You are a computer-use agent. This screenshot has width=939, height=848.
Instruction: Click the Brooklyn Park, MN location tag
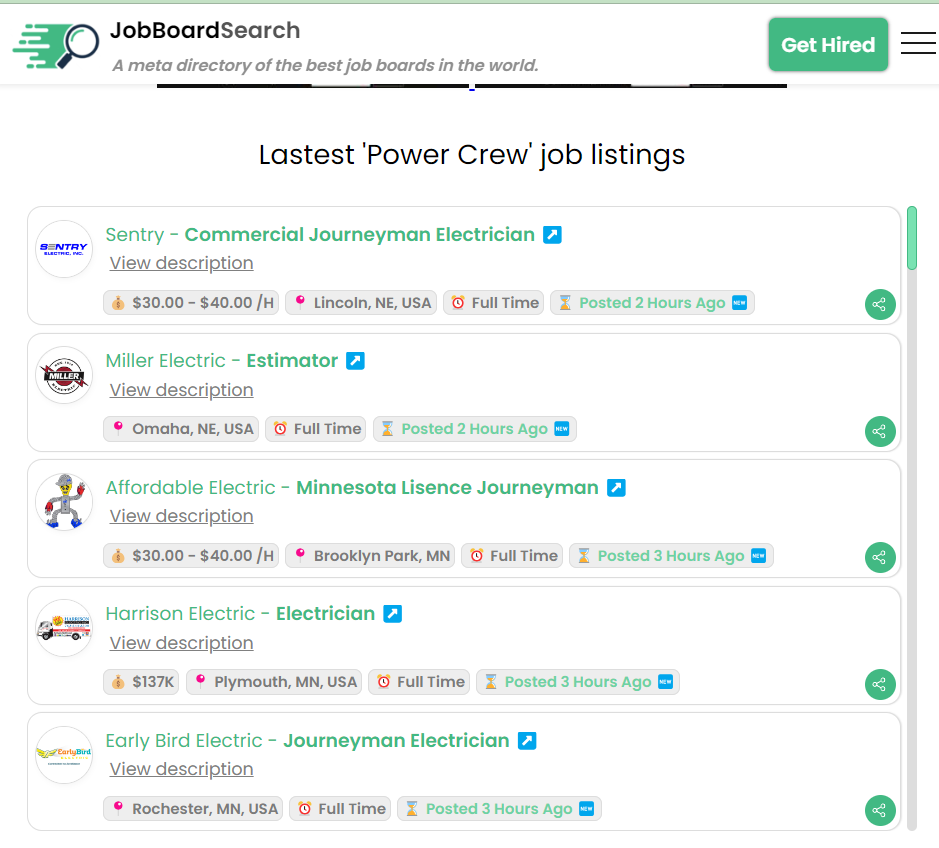pyautogui.click(x=370, y=556)
